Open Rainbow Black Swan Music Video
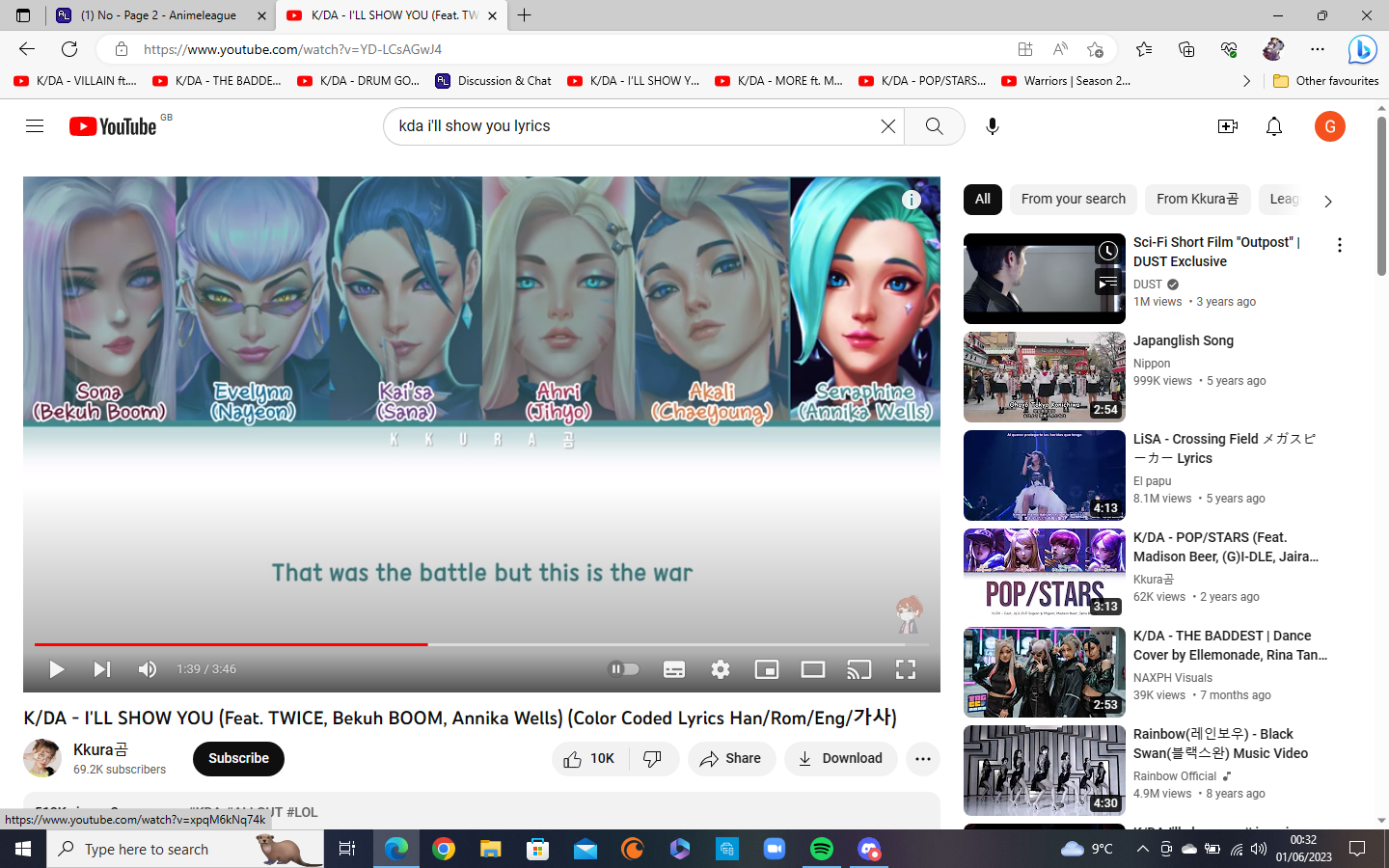This screenshot has height=868, width=1389. click(x=1220, y=744)
